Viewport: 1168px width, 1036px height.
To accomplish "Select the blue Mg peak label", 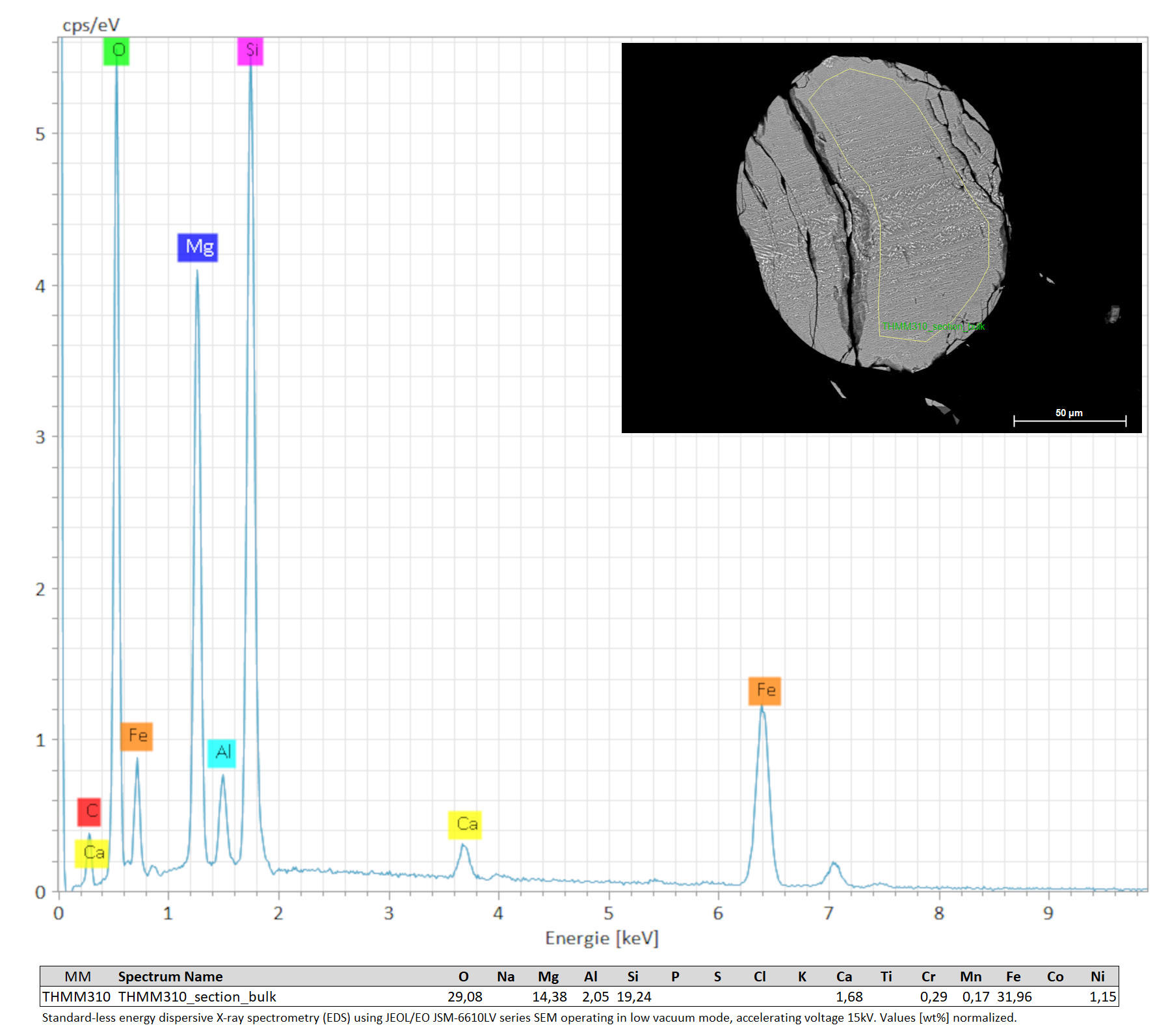I will (x=198, y=247).
